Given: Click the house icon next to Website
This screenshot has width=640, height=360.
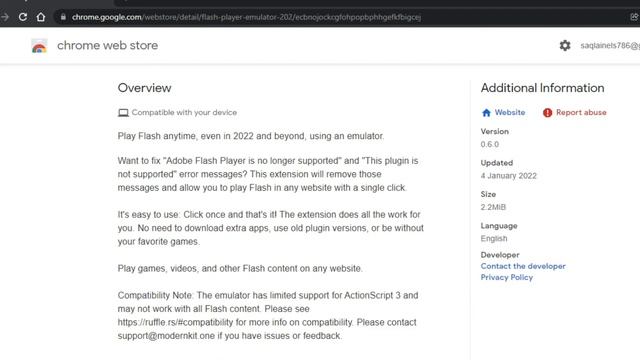Looking at the screenshot, I should pos(486,113).
